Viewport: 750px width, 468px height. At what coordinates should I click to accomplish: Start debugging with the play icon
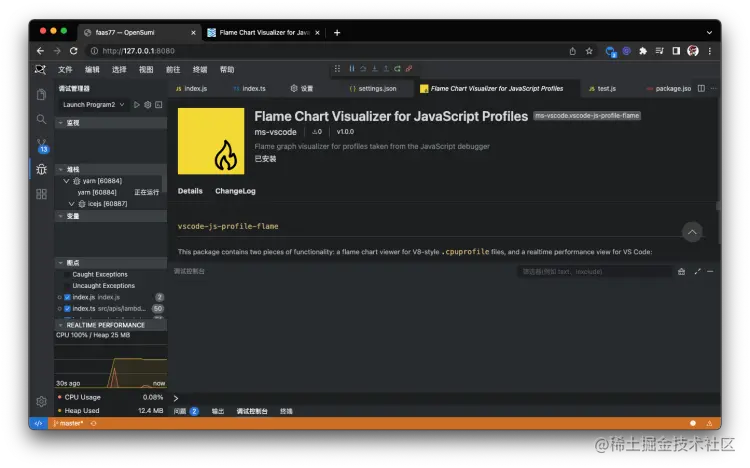coord(137,104)
